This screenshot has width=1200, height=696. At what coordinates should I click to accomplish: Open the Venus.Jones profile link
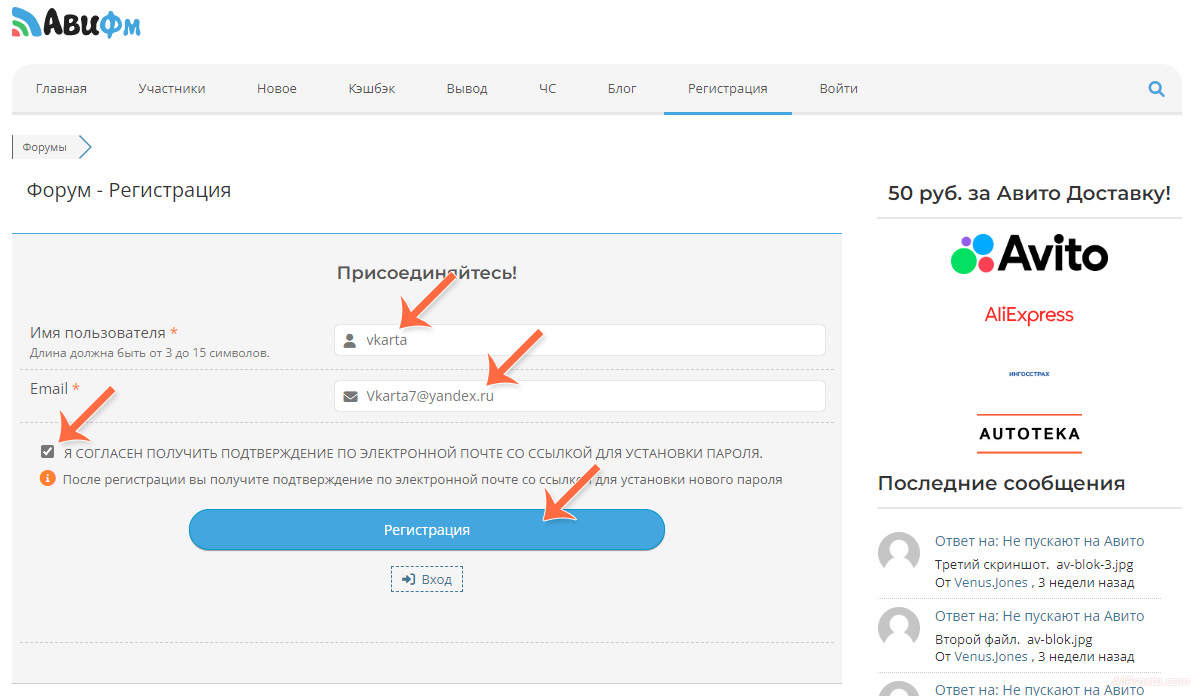point(991,582)
